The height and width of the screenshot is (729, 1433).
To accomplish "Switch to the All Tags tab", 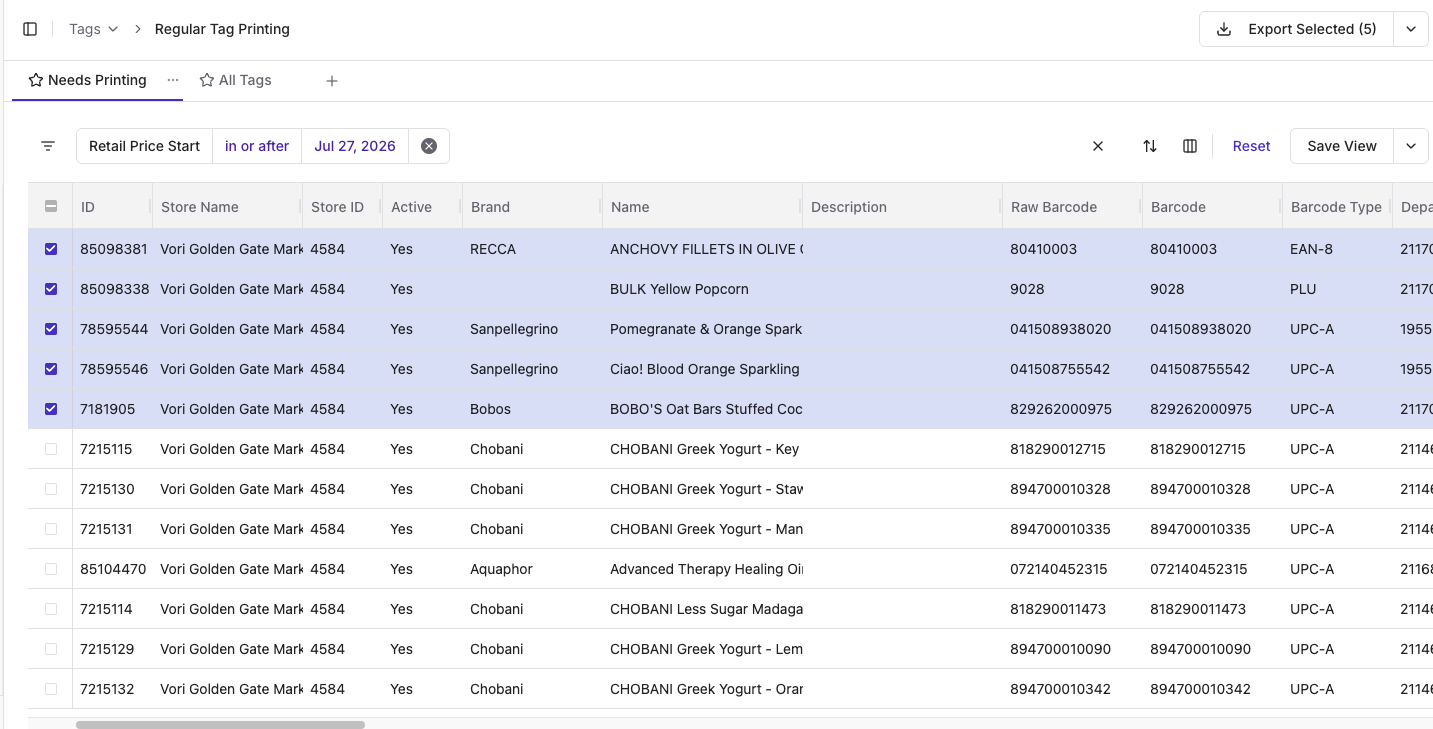I will 236,80.
